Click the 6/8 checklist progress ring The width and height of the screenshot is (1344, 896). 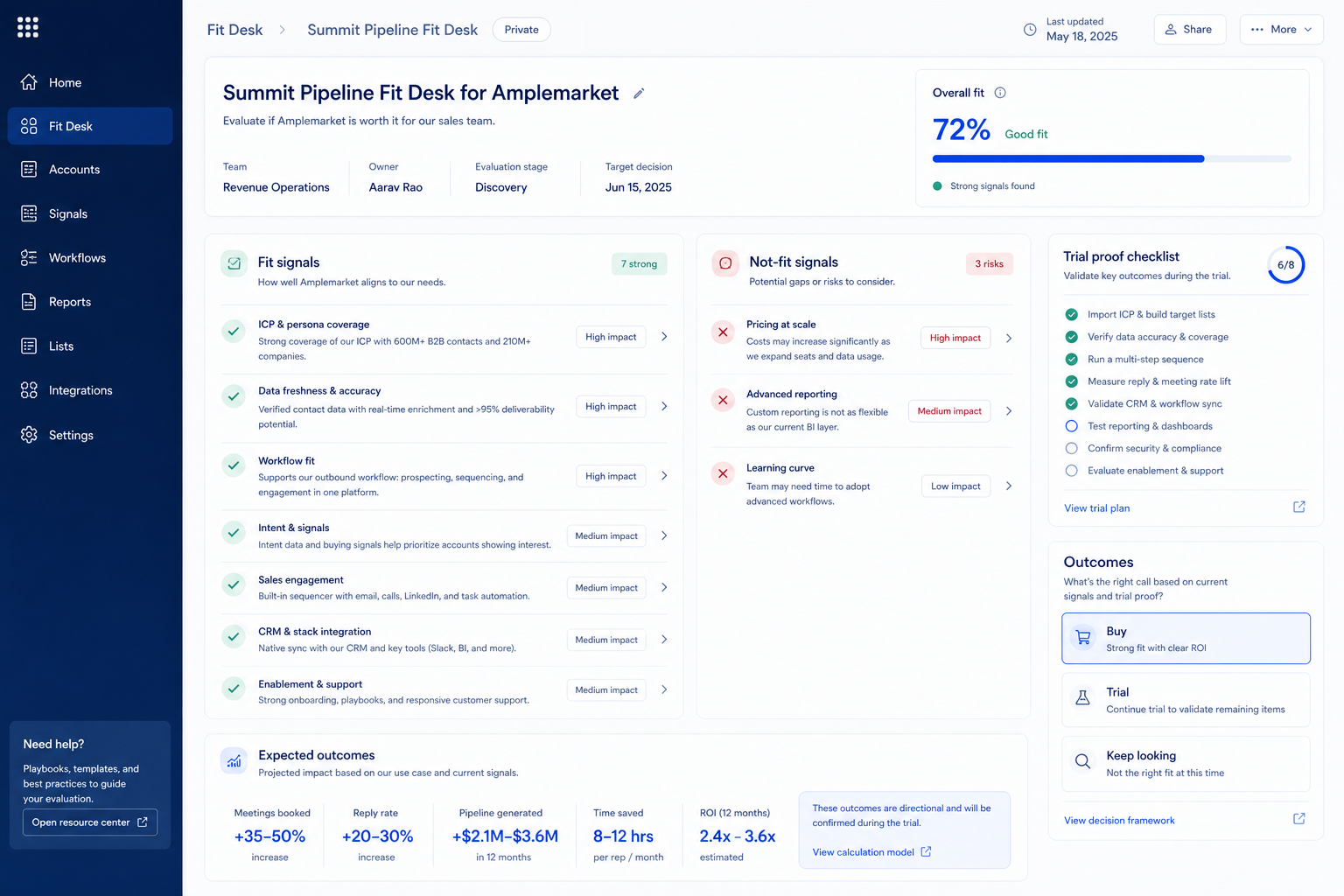click(x=1286, y=265)
